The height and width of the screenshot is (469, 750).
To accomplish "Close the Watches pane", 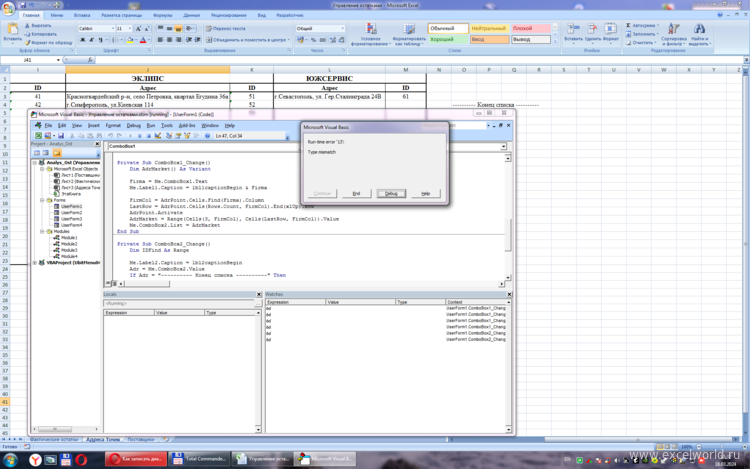I will click(509, 294).
